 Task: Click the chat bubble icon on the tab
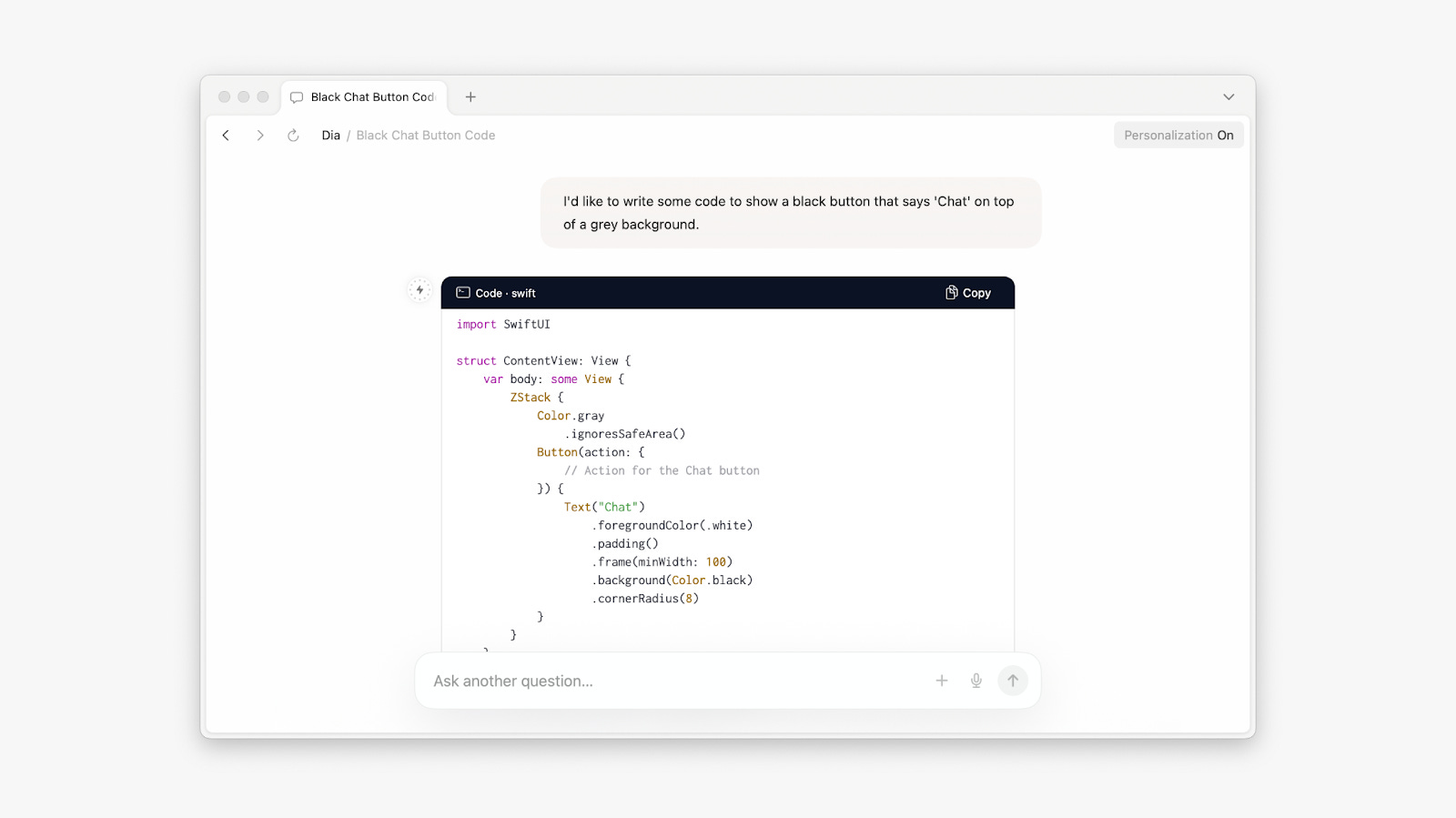297,97
